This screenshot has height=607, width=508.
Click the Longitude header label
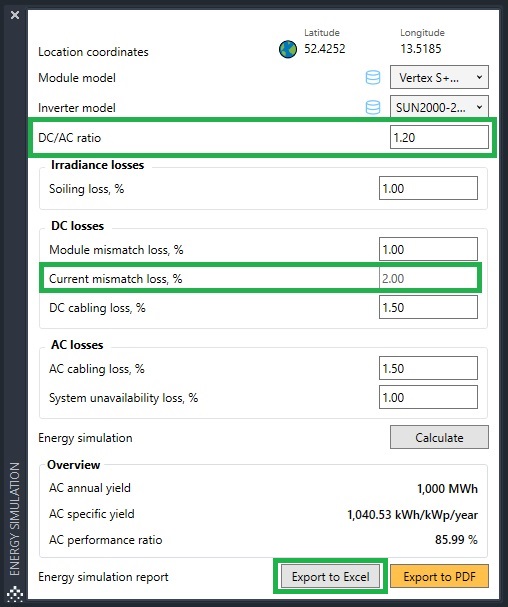tap(422, 33)
